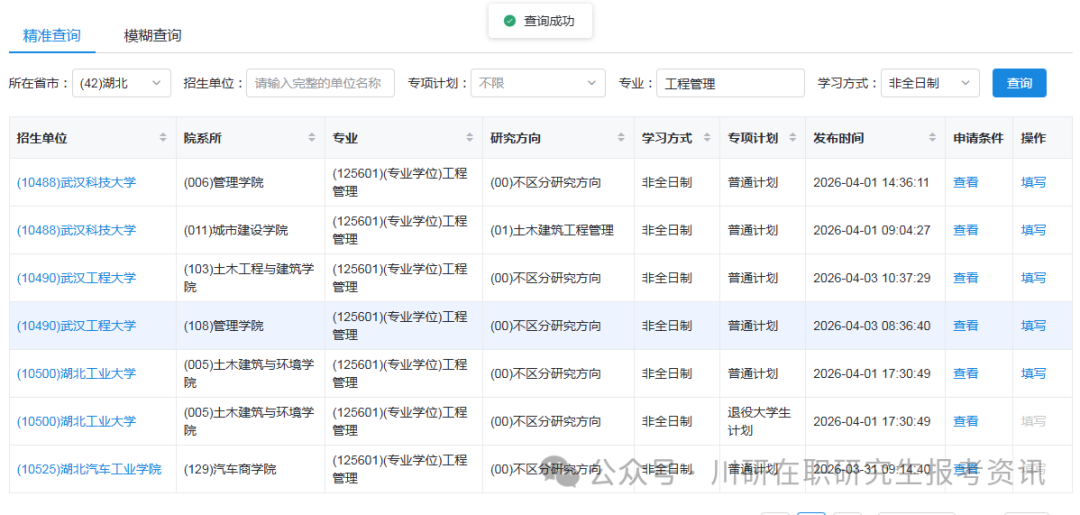Switch to the 模糊查询 tab

coord(152,36)
